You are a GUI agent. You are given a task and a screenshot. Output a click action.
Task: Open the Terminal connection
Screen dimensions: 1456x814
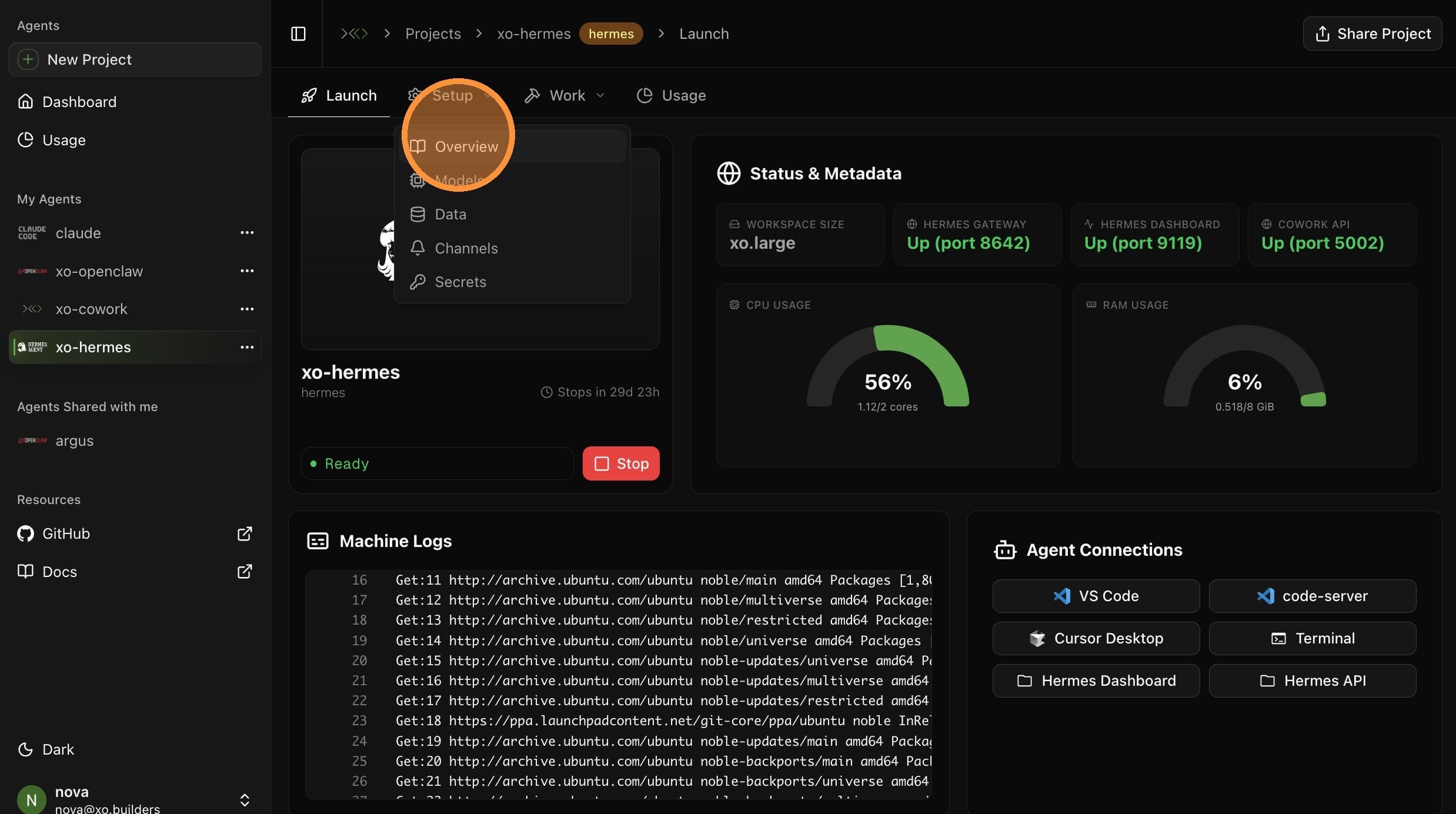[x=1313, y=638]
